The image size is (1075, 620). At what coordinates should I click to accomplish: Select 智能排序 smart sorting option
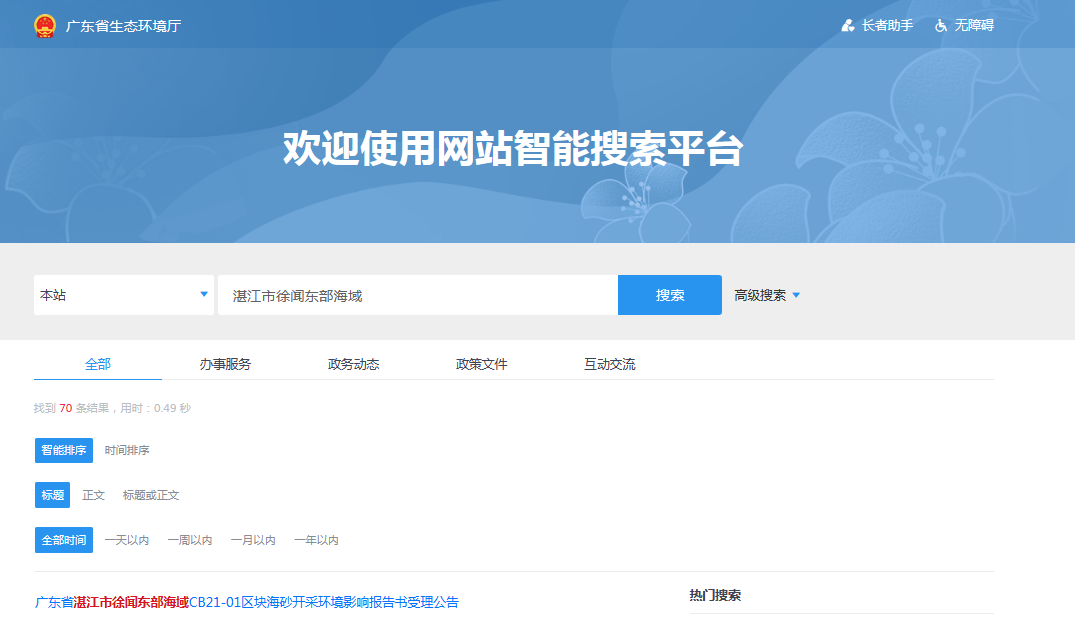64,451
